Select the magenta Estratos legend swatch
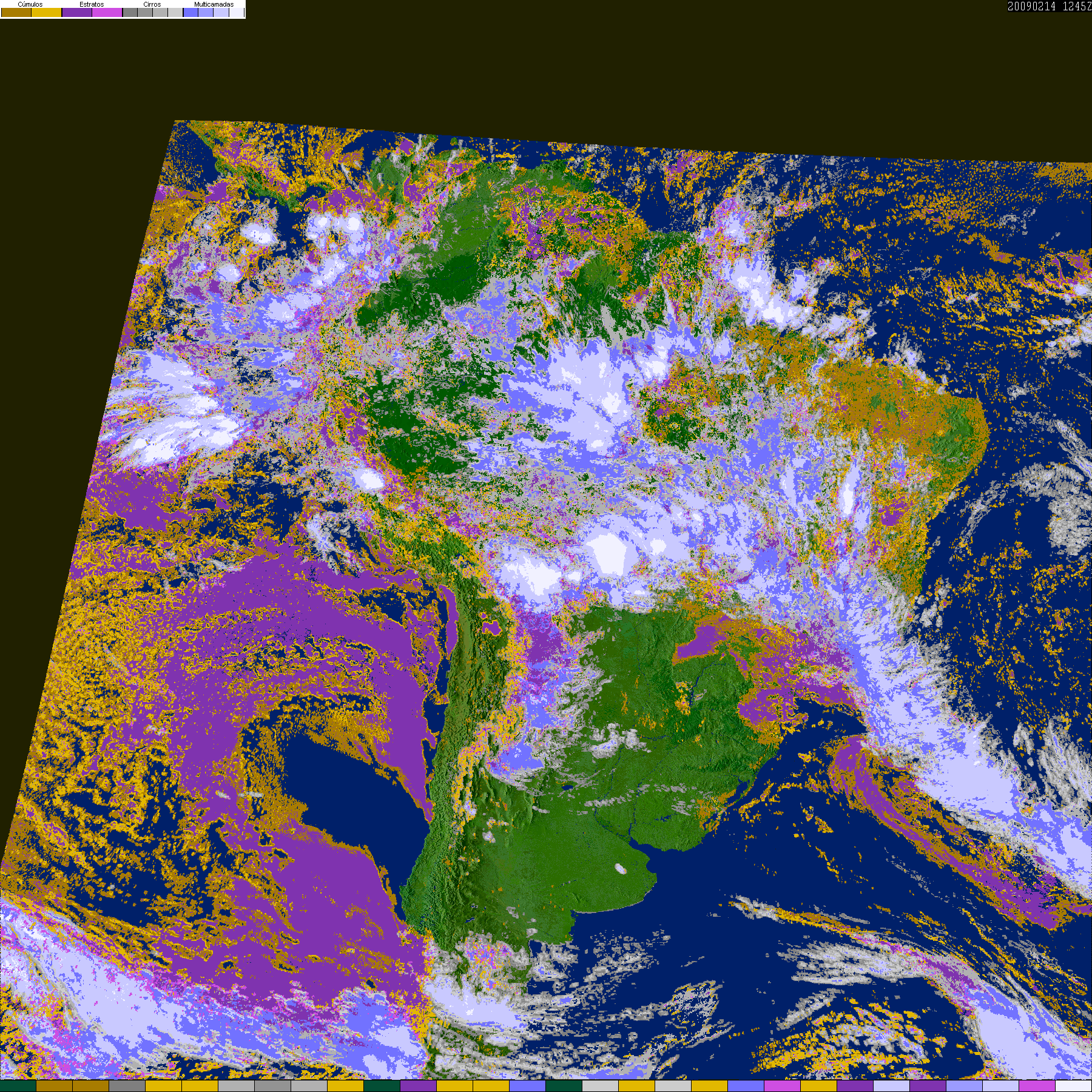Screen dimensions: 1092x1092 click(x=107, y=12)
